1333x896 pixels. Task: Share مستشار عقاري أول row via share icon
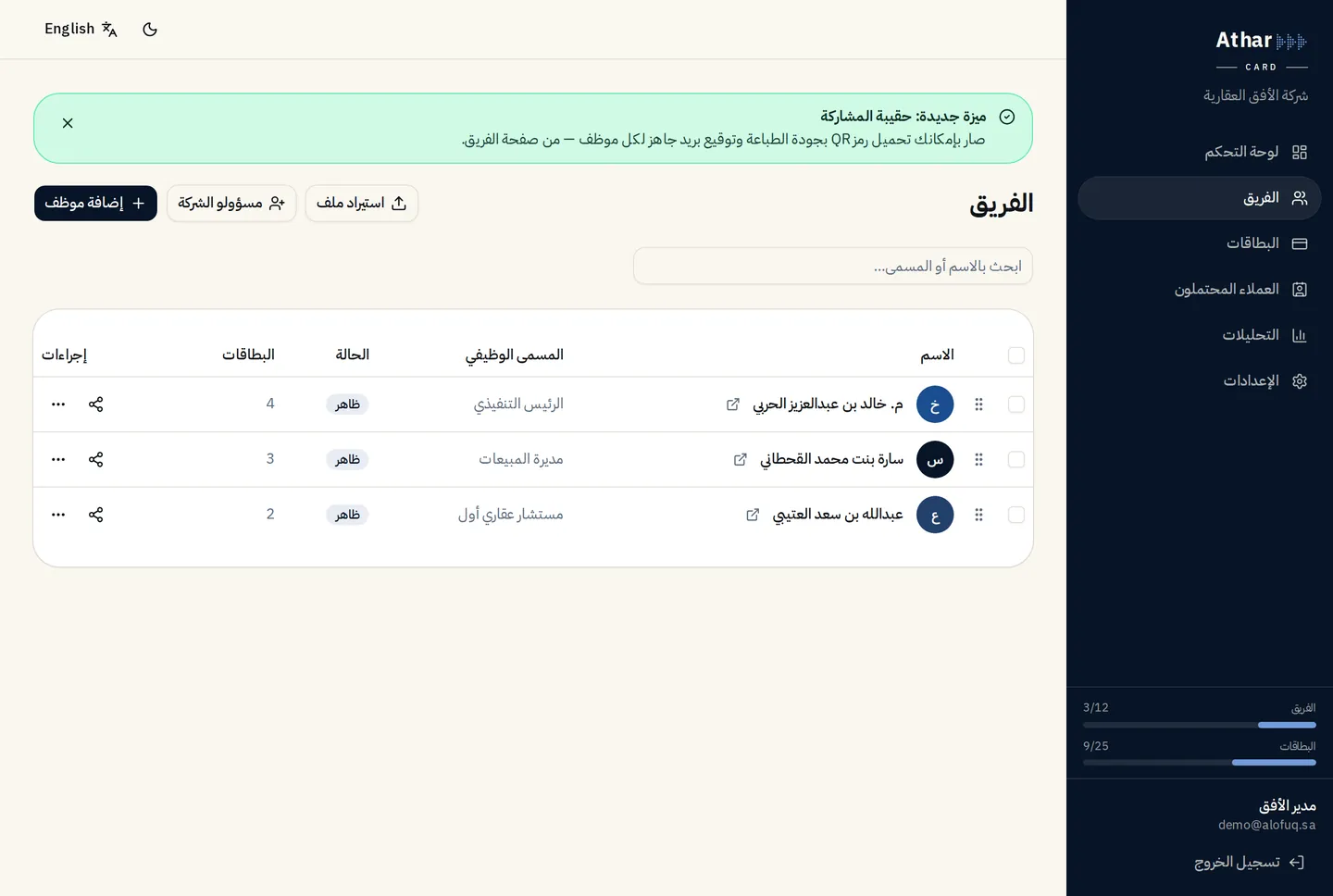tap(96, 515)
